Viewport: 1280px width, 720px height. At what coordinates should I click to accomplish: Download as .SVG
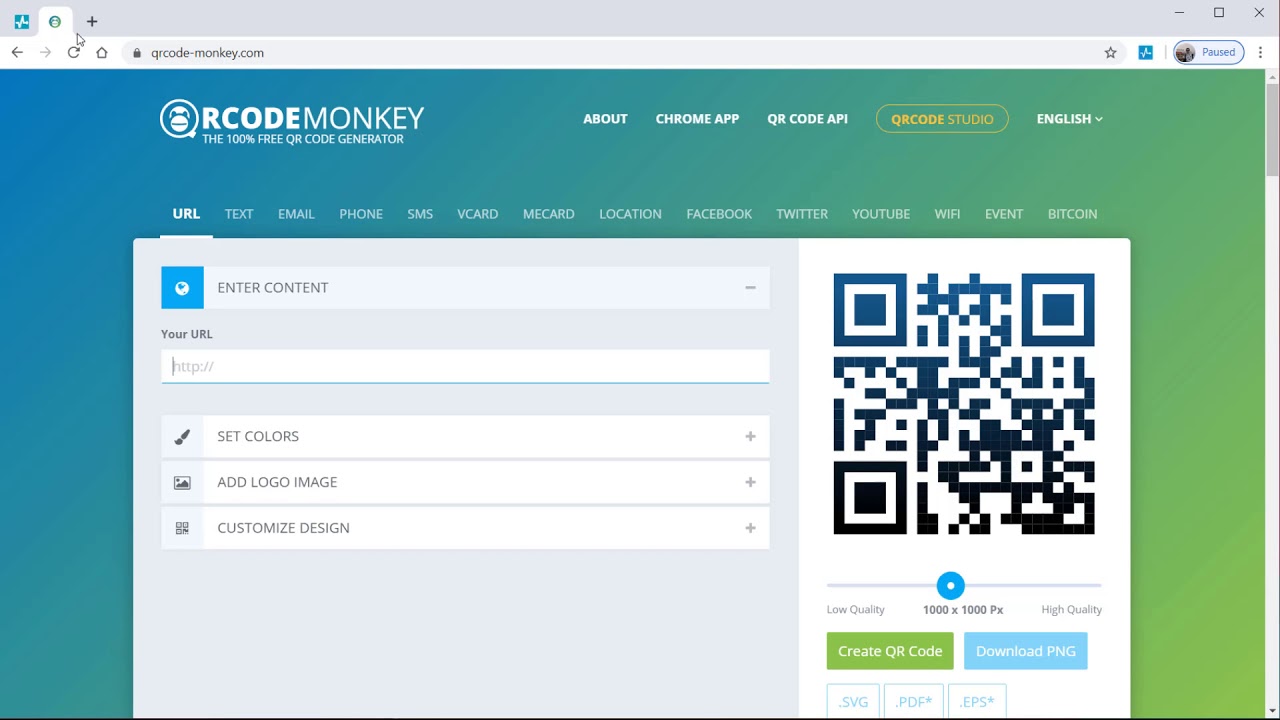(x=853, y=701)
